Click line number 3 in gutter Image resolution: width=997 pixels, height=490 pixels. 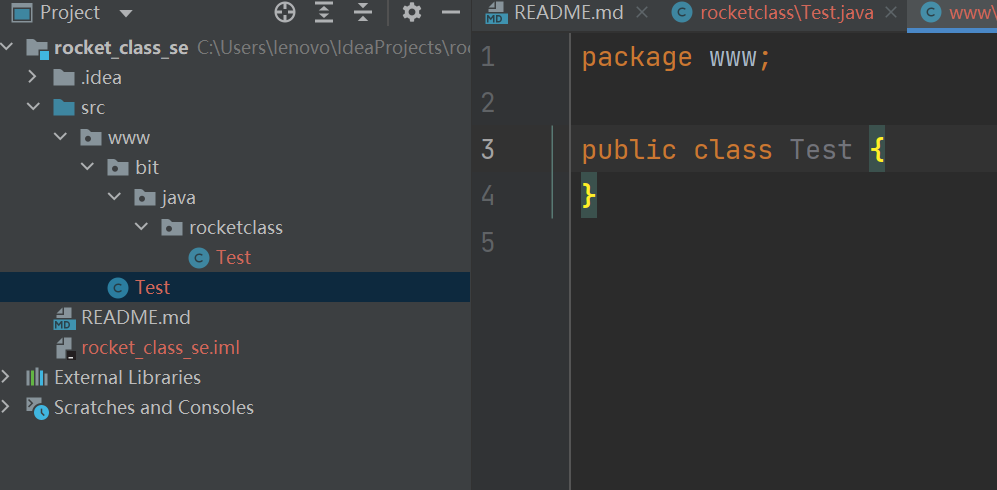[x=488, y=149]
